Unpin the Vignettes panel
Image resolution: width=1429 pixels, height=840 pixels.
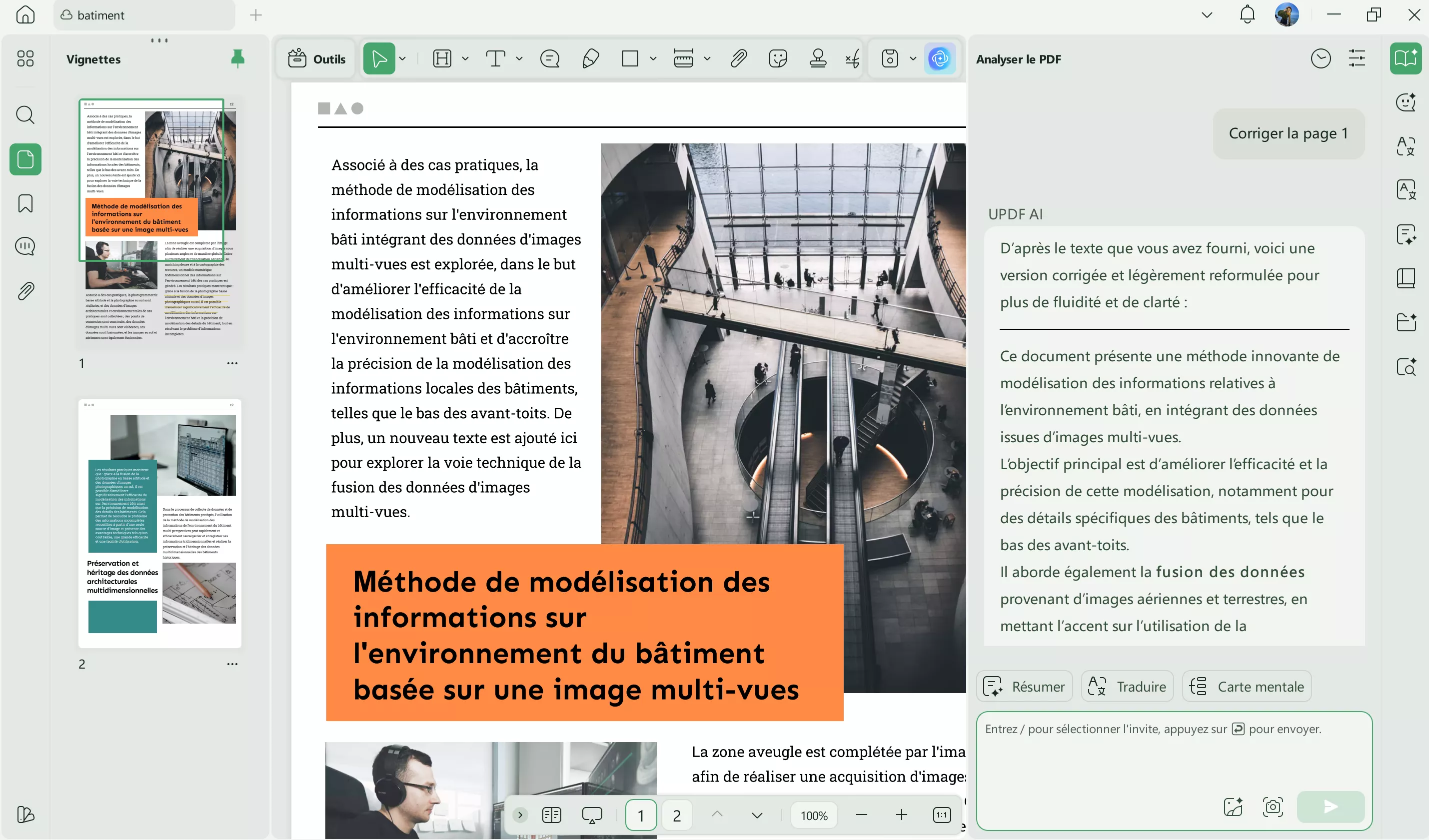pyautogui.click(x=238, y=58)
